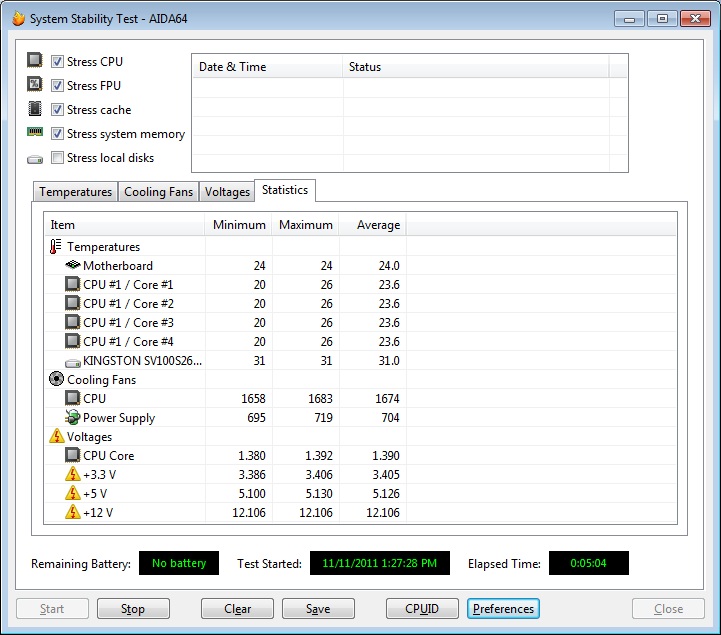Click the chip icon for CPU #1 / Core #4
The height and width of the screenshot is (635, 721).
tap(72, 341)
